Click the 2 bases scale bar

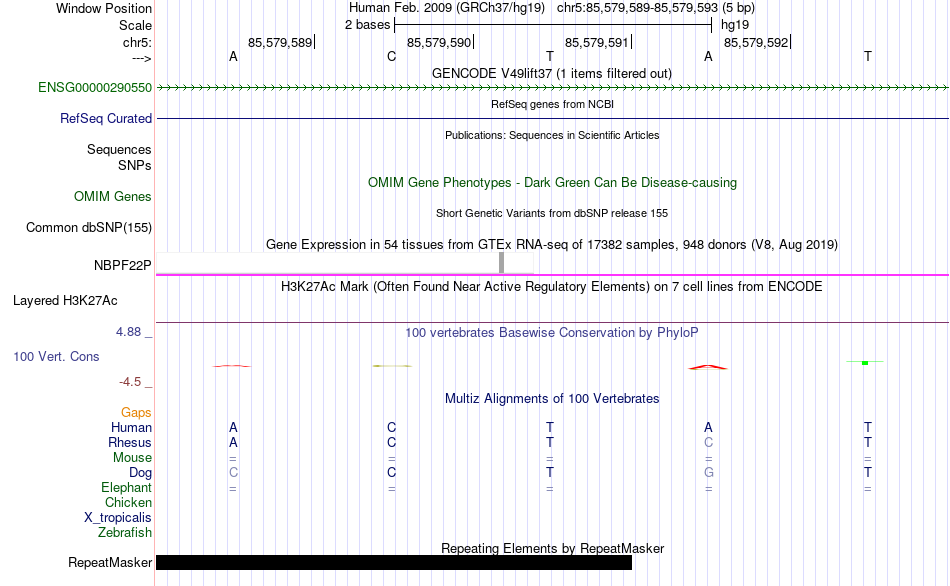coord(553,25)
